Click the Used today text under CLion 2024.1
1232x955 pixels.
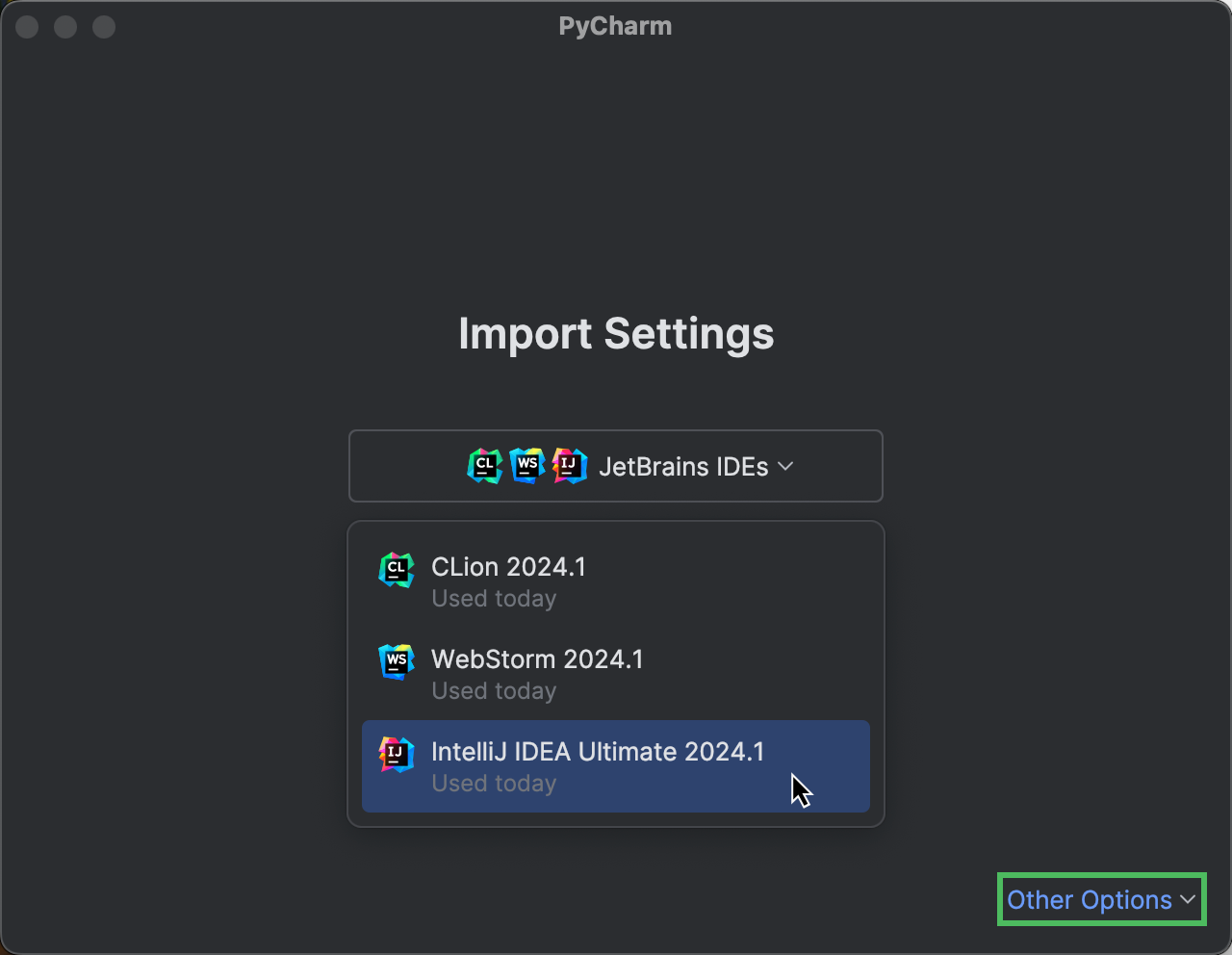(x=494, y=598)
